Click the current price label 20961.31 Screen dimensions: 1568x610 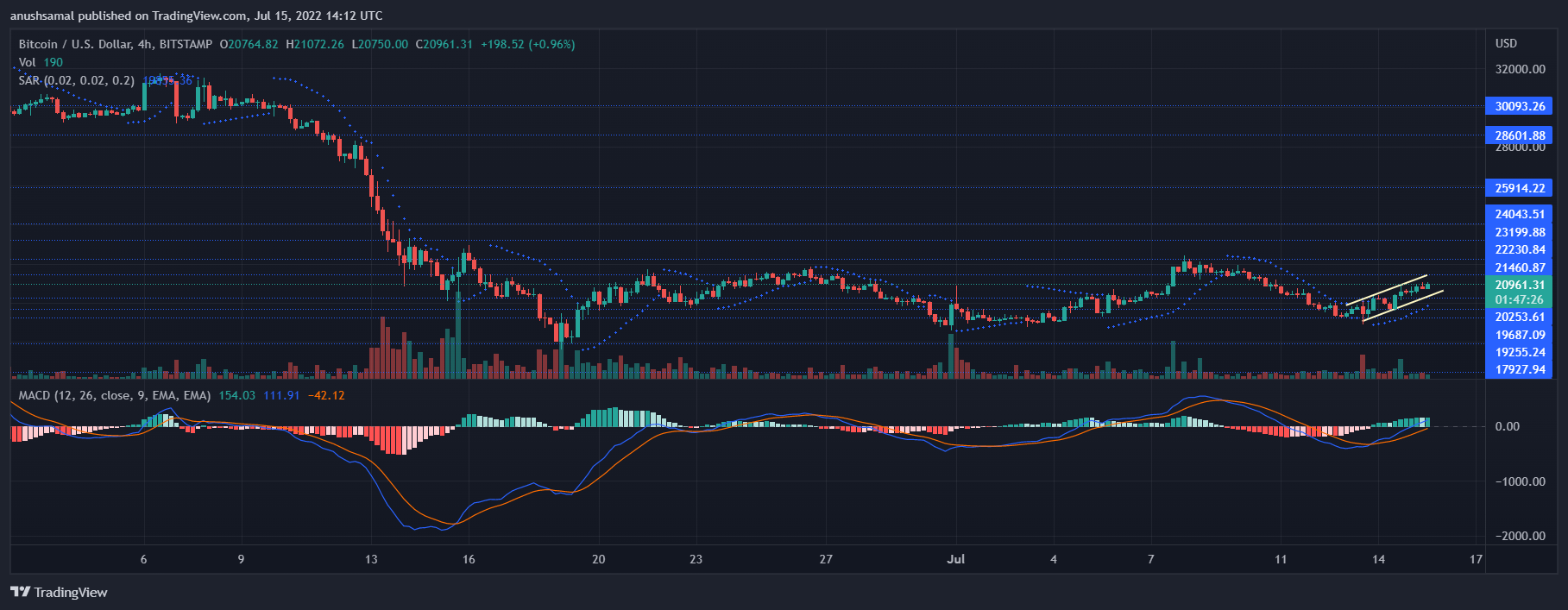(x=1519, y=285)
